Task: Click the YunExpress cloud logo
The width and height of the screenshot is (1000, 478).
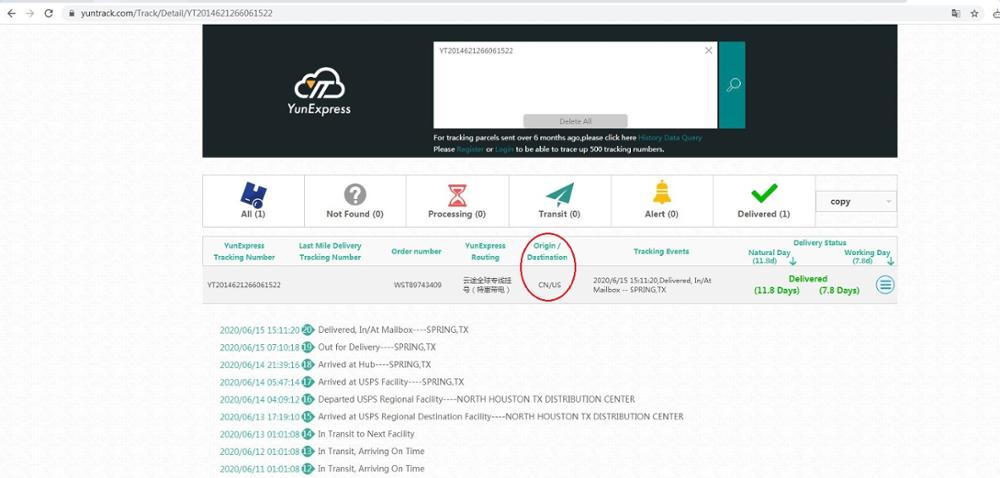Action: 319,91
